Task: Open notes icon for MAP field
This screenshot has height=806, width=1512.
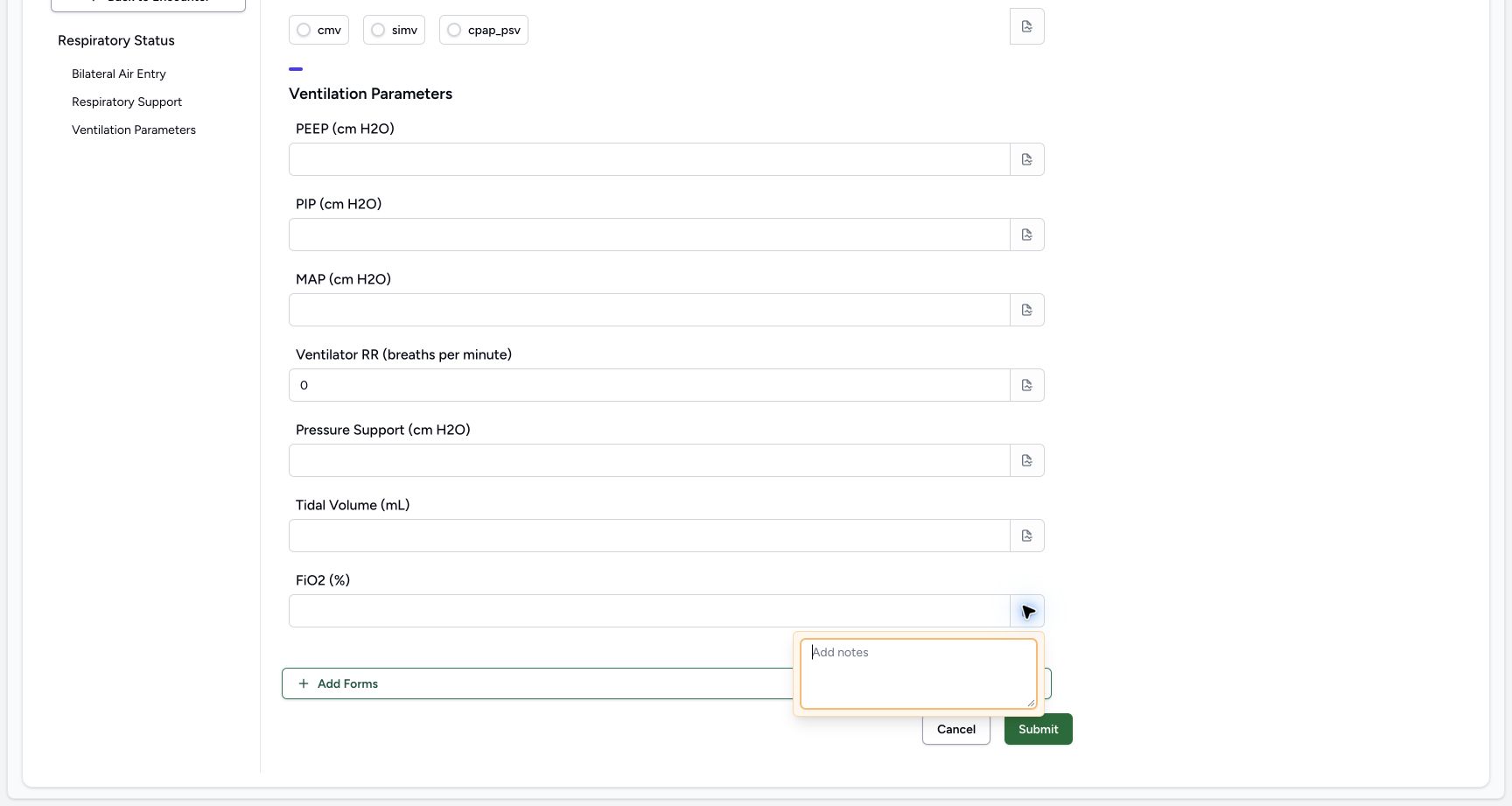Action: (x=1027, y=310)
